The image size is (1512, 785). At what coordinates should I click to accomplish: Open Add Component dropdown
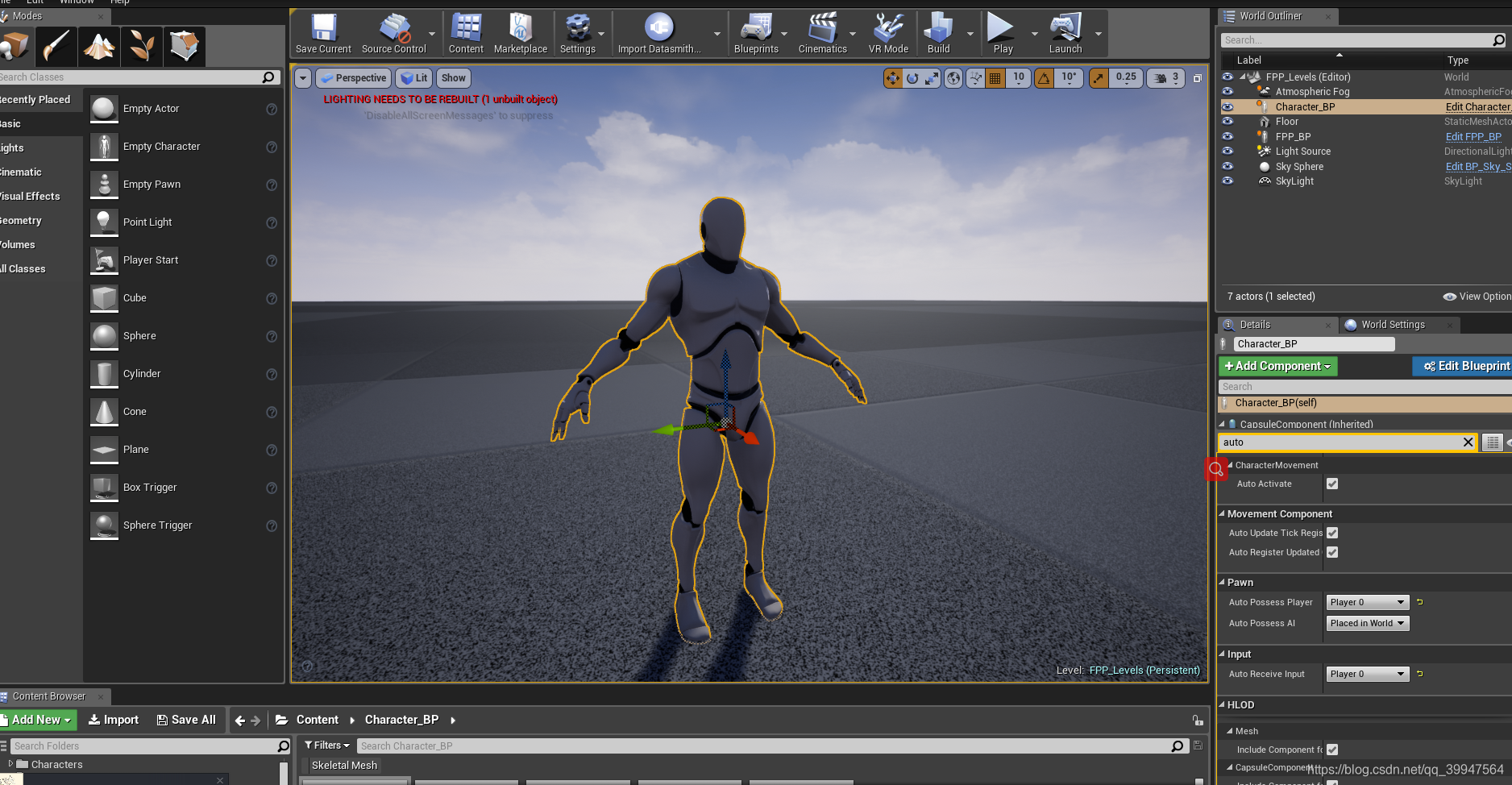click(1277, 366)
